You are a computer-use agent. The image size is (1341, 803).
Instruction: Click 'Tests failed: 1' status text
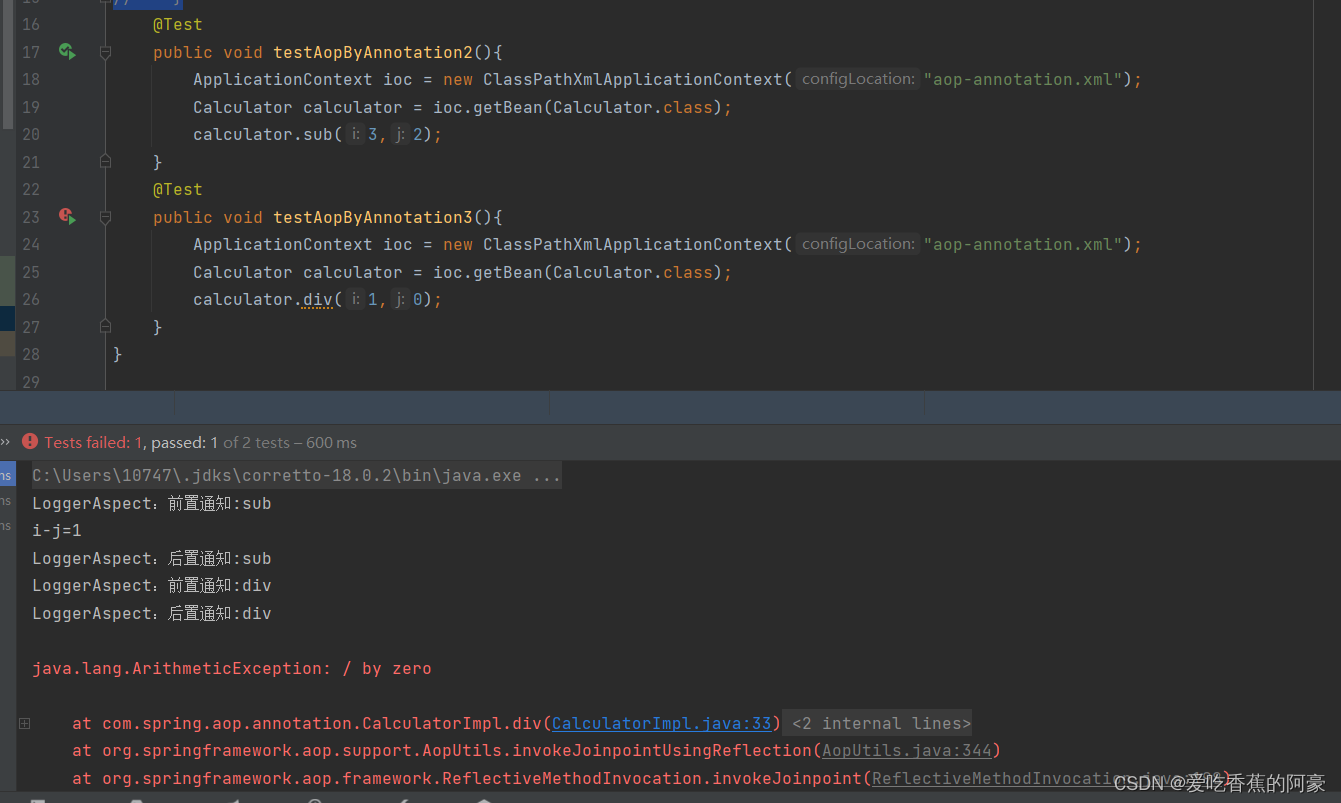pyautogui.click(x=94, y=442)
